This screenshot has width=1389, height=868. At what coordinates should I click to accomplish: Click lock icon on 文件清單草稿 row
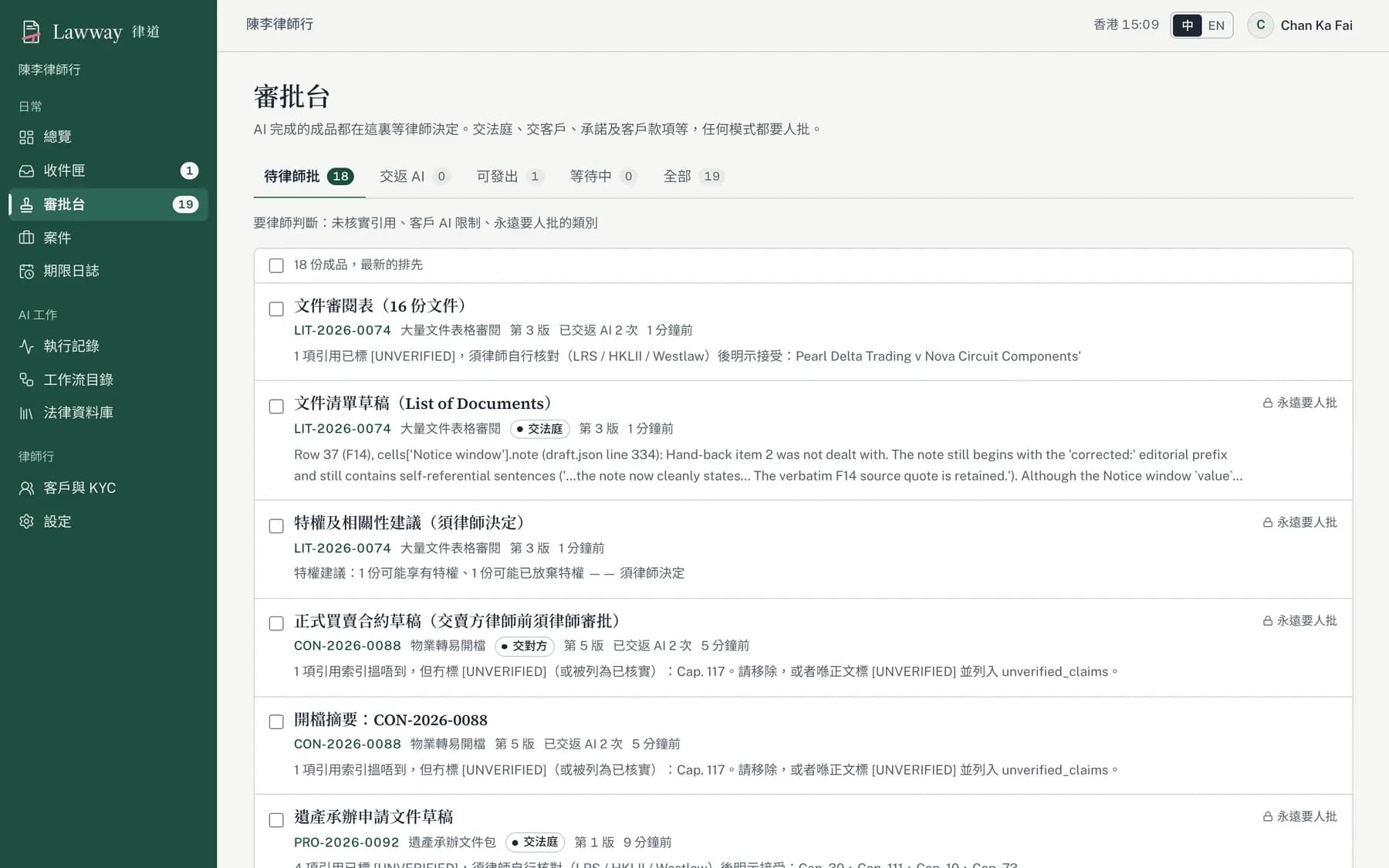(1267, 403)
